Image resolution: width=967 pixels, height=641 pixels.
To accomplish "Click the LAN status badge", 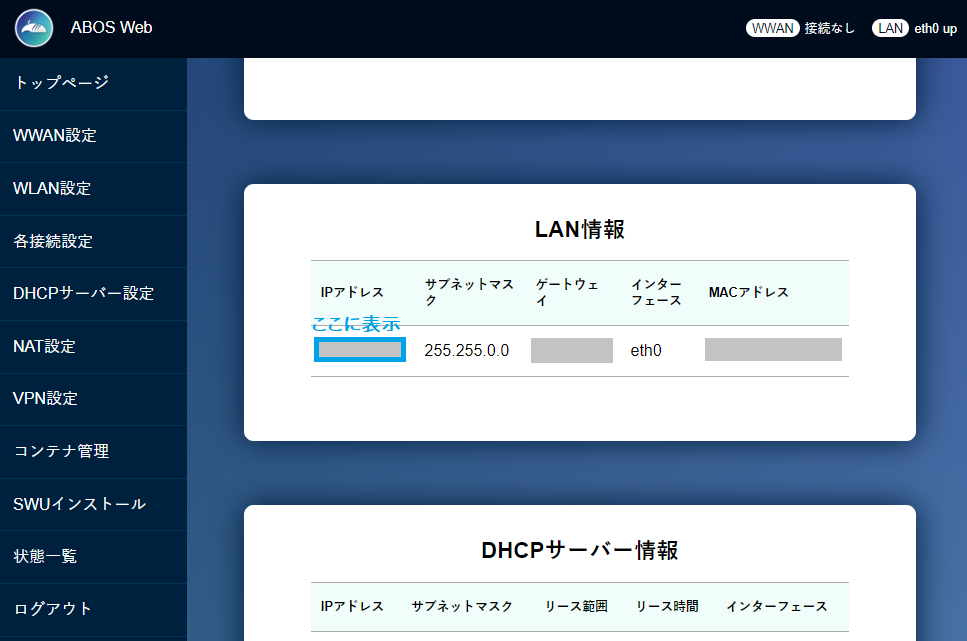I will click(890, 28).
